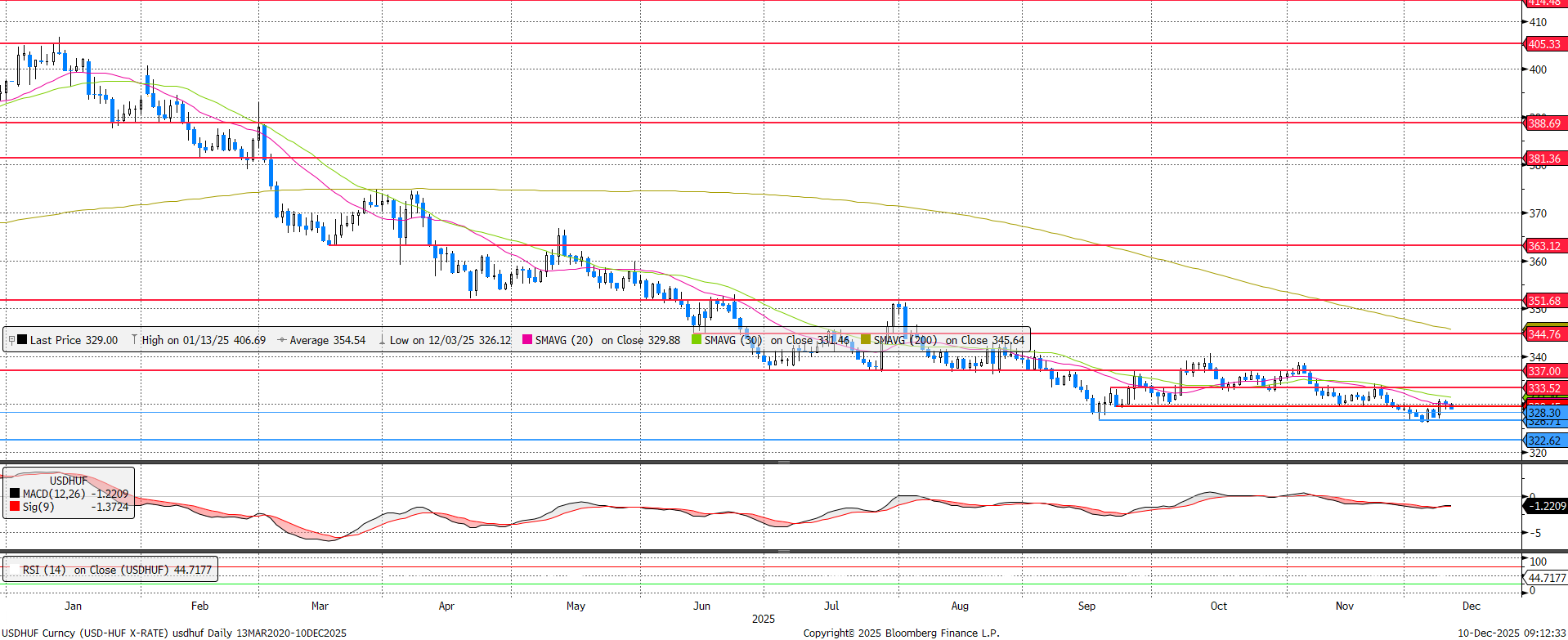
Task: Click the -1.2209 MACD value tag
Action: (x=1546, y=506)
